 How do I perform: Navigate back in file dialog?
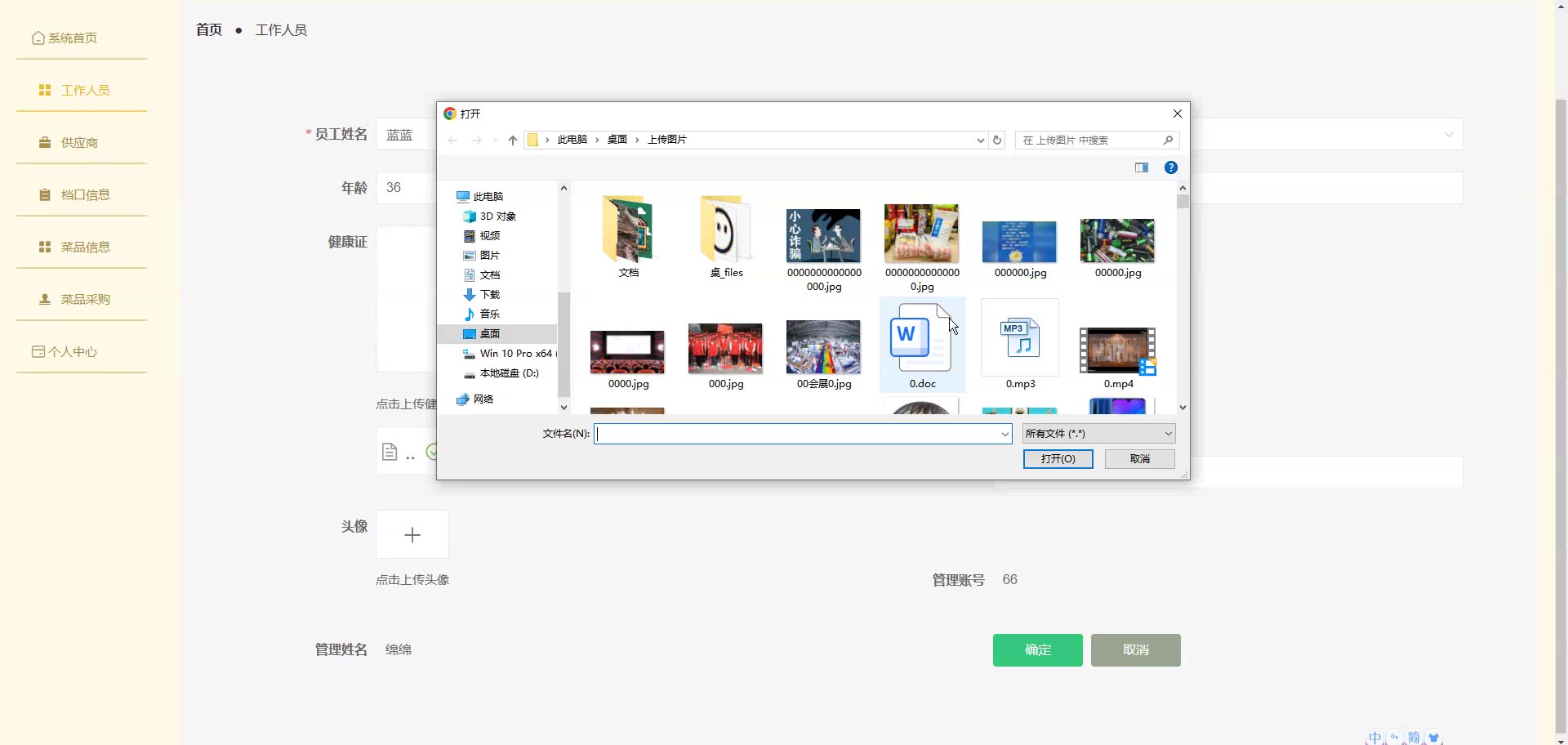[x=452, y=141]
